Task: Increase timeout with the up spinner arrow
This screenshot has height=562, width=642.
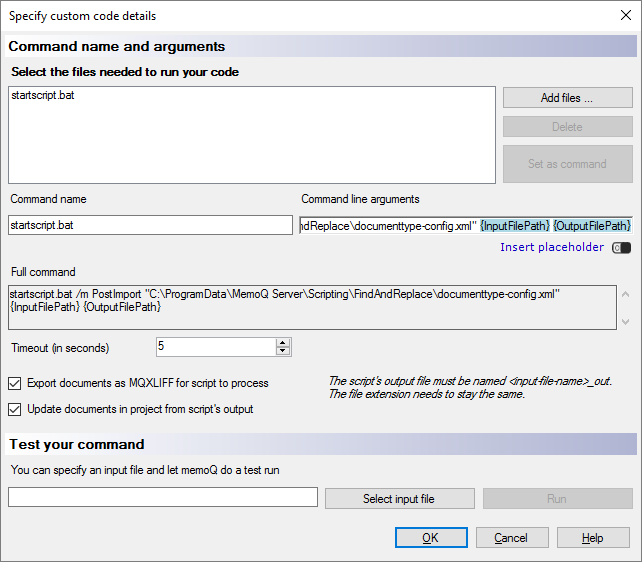Action: tap(283, 342)
